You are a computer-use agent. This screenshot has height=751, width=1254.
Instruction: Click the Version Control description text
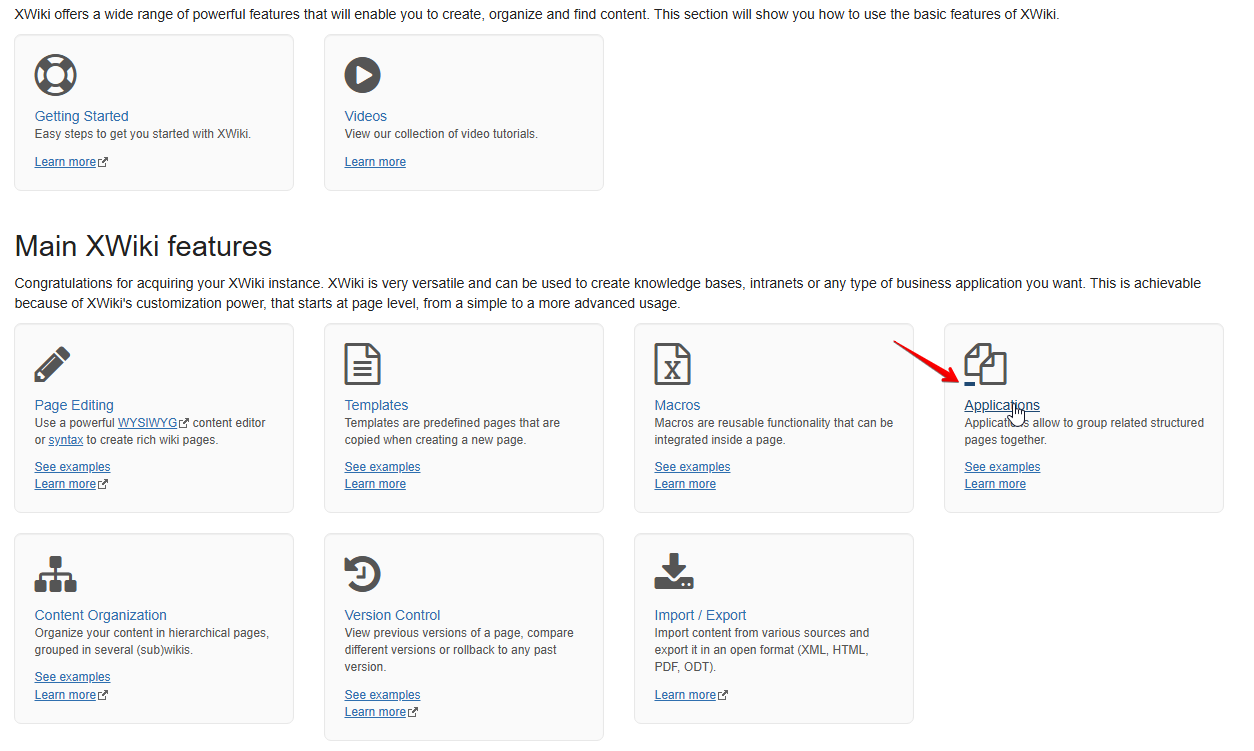click(x=459, y=650)
